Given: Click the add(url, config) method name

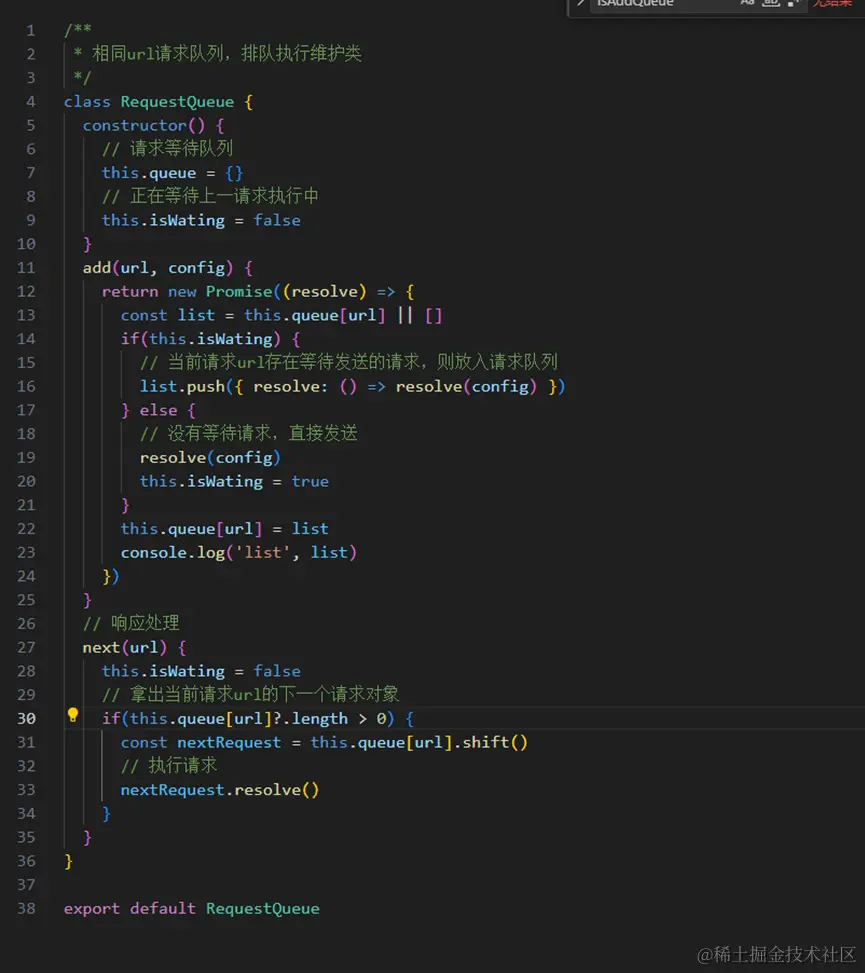Looking at the screenshot, I should tap(97, 268).
